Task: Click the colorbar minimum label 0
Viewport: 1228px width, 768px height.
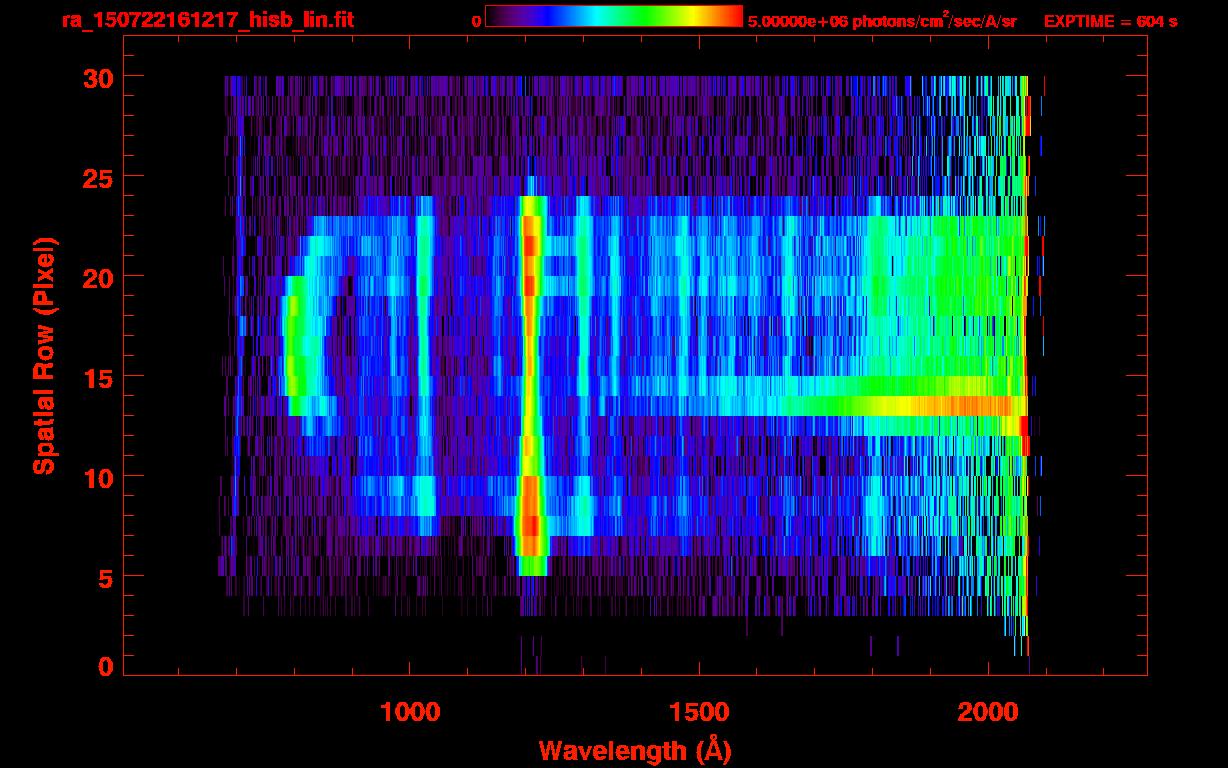Action: (x=476, y=21)
